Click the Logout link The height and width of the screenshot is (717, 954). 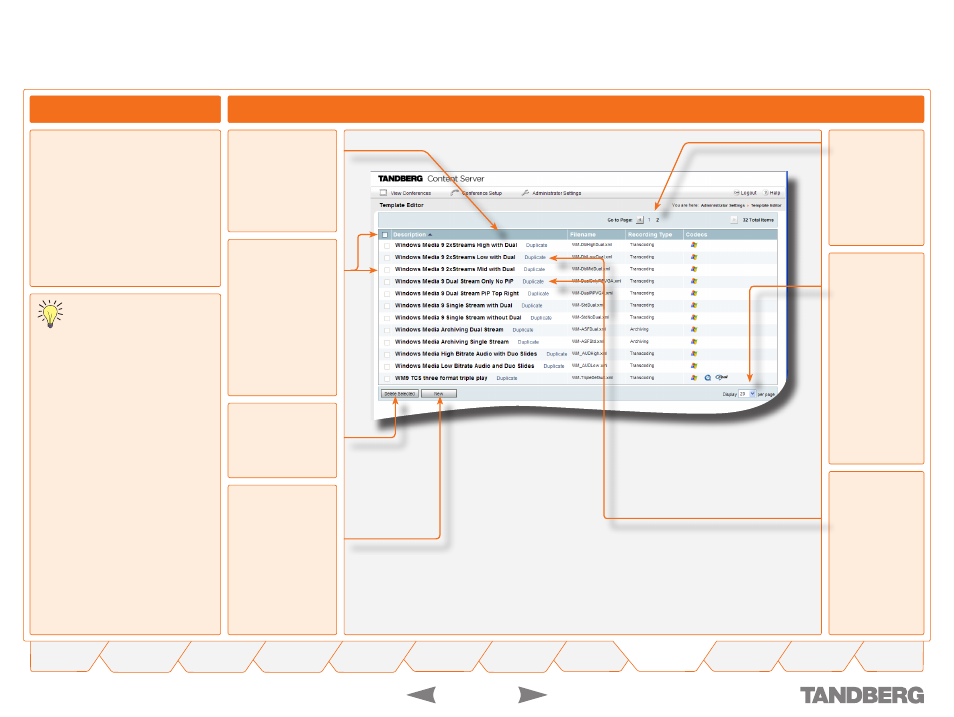[748, 193]
